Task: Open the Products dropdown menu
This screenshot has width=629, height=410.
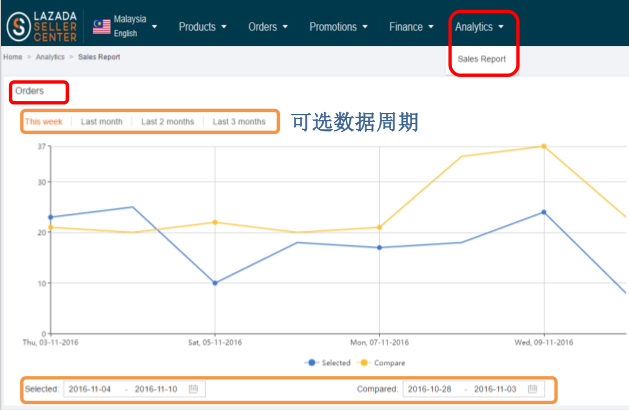Action: click(202, 27)
